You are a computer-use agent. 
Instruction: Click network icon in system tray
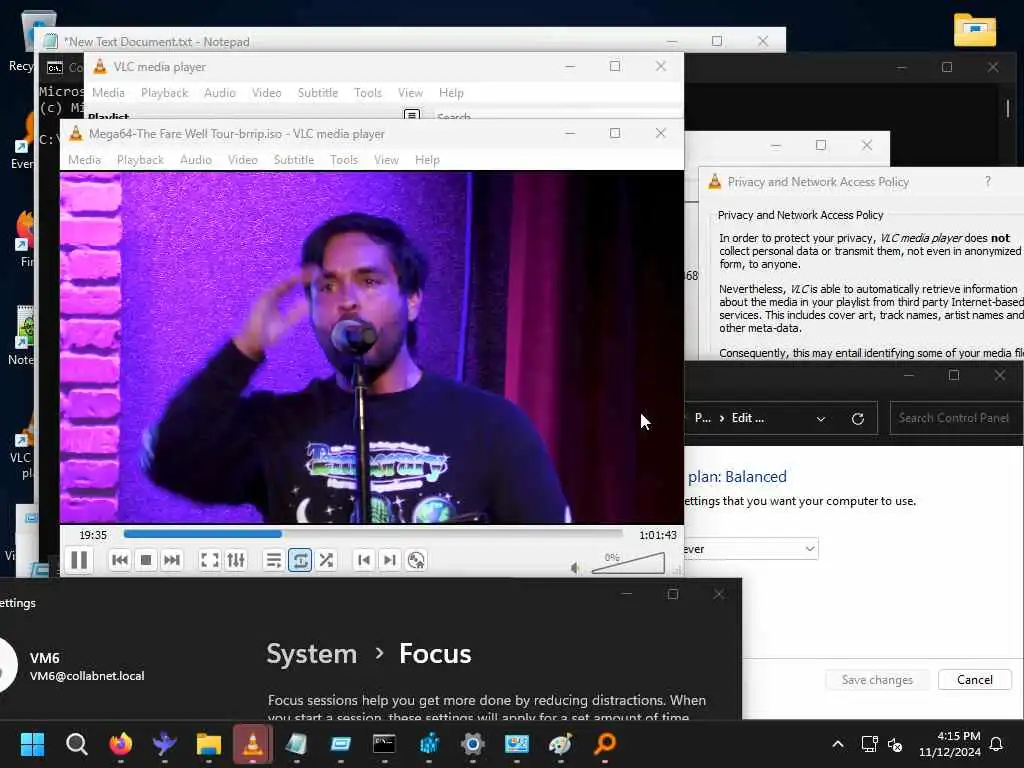pos(869,744)
